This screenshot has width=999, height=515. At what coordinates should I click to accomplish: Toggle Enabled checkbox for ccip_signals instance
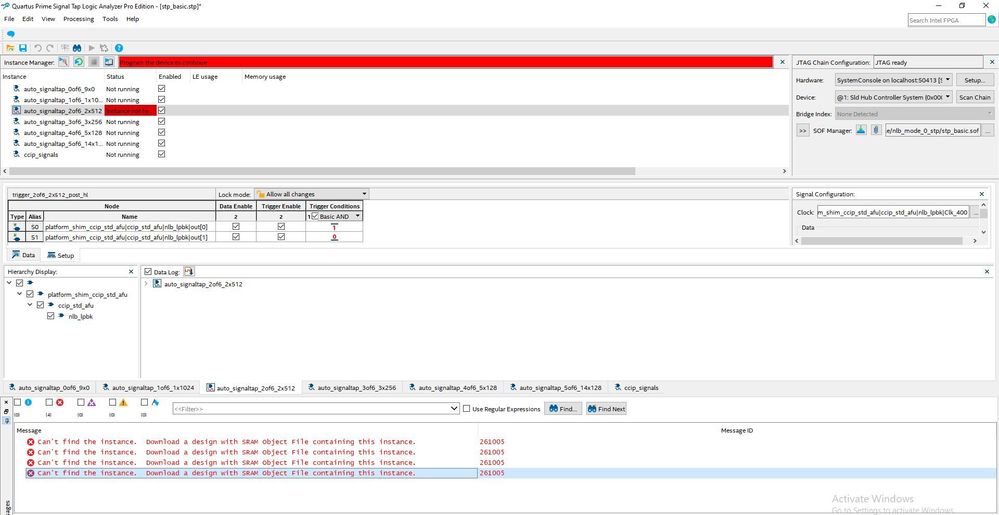[161, 154]
